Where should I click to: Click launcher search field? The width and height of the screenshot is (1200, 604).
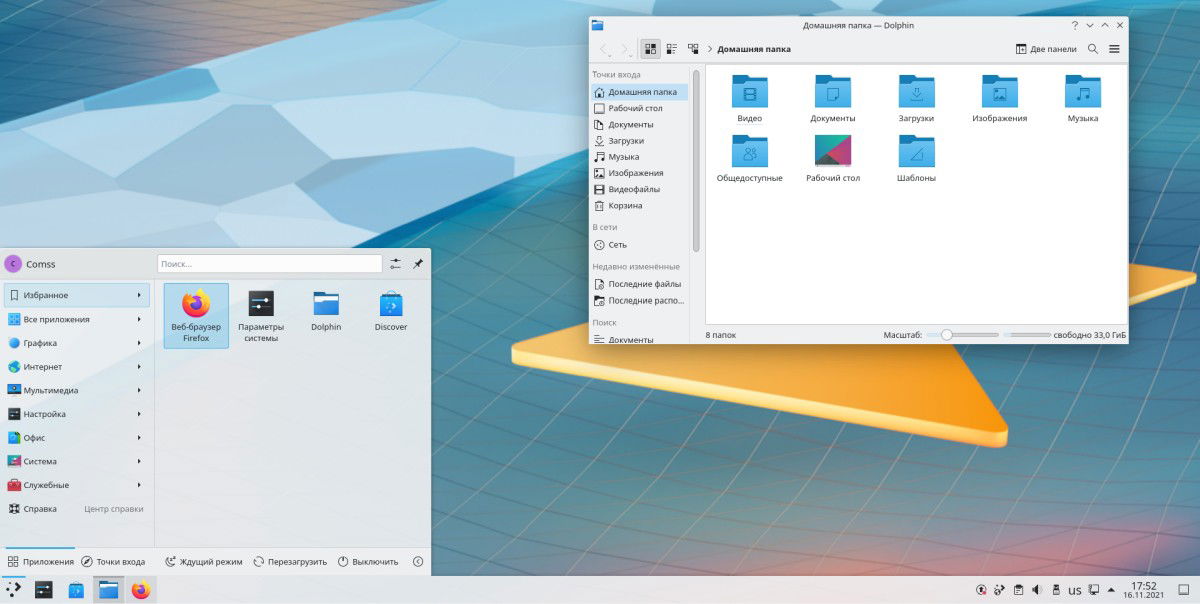pyautogui.click(x=270, y=264)
